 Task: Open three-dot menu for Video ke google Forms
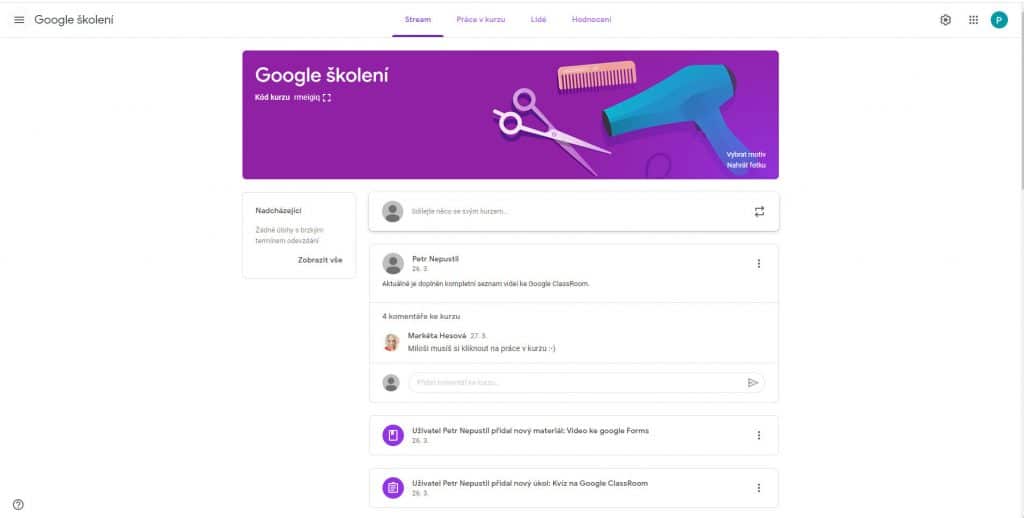tap(758, 435)
